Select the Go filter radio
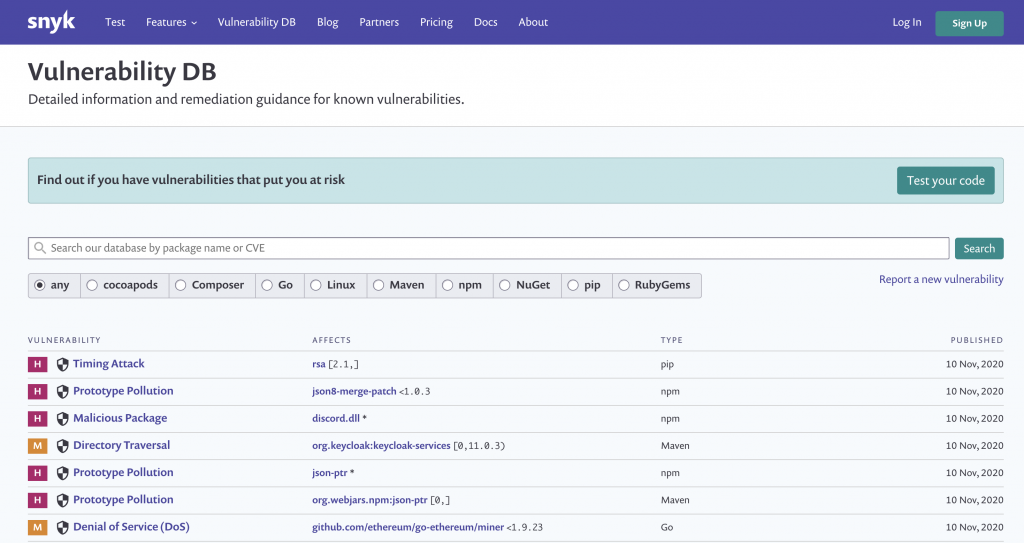Image resolution: width=1024 pixels, height=543 pixels. (x=267, y=286)
